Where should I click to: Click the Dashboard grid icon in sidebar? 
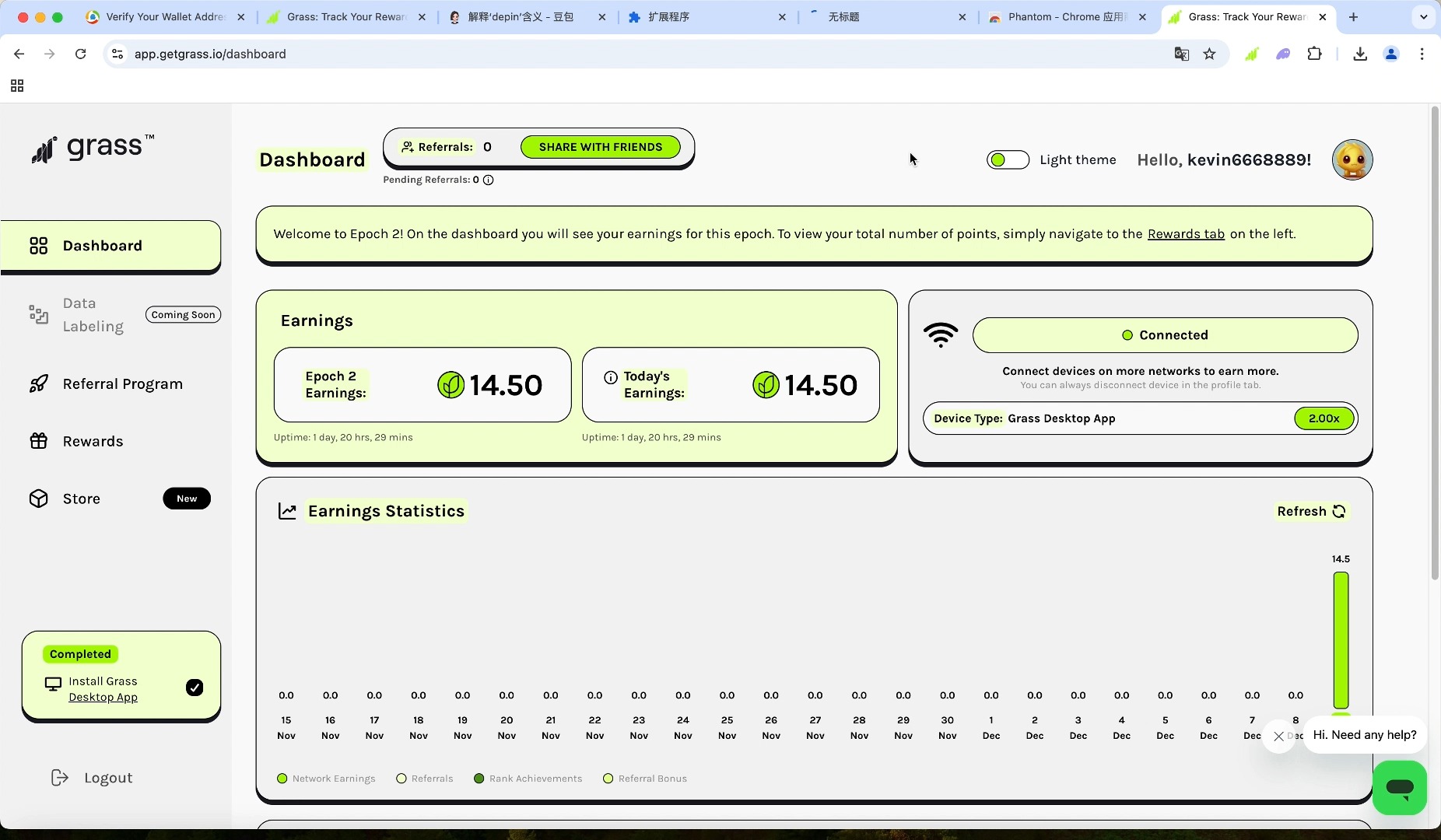point(39,246)
